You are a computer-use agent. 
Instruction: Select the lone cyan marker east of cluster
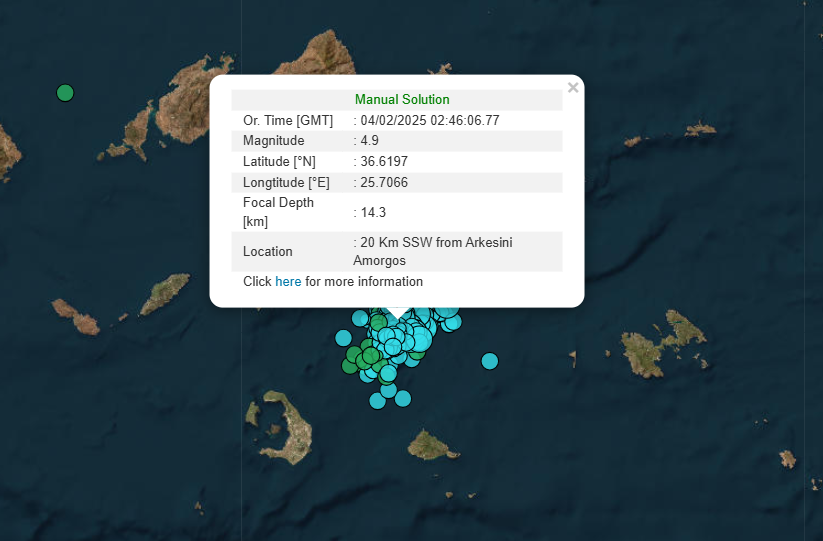[490, 361]
